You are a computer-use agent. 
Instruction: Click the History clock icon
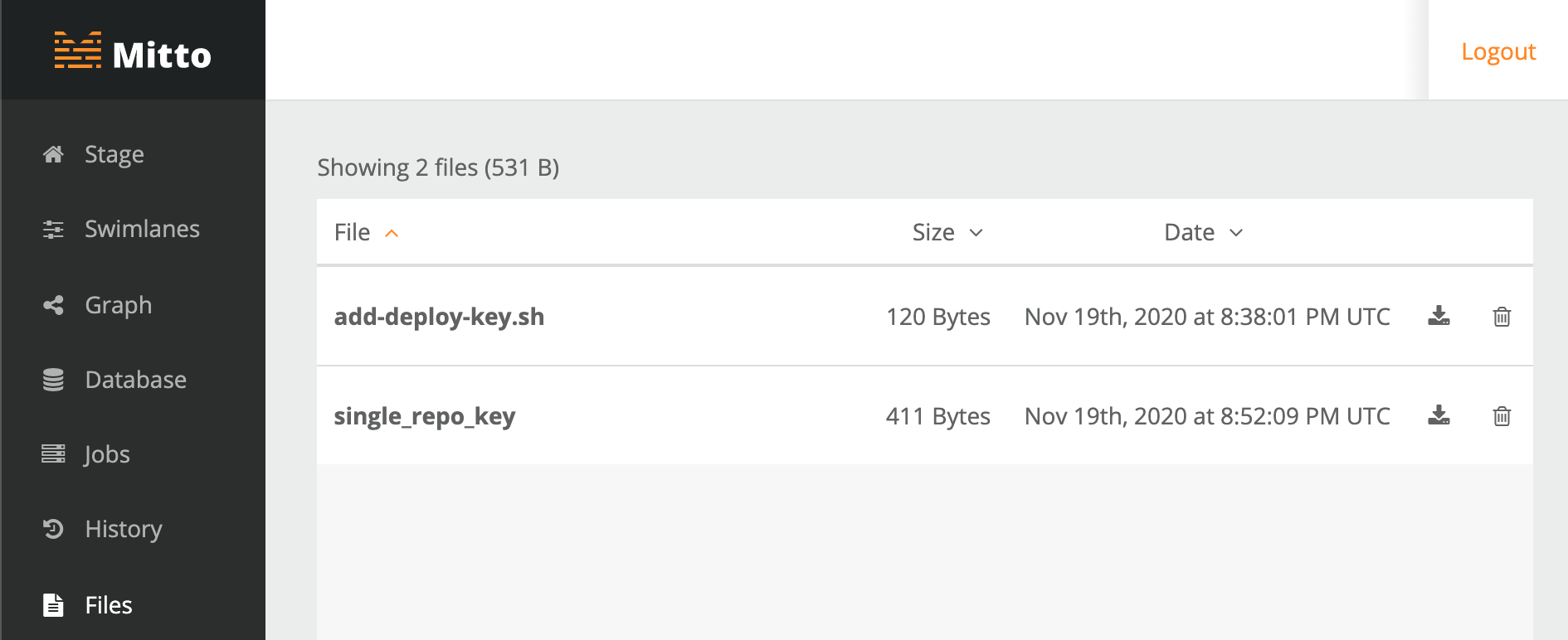coord(53,529)
